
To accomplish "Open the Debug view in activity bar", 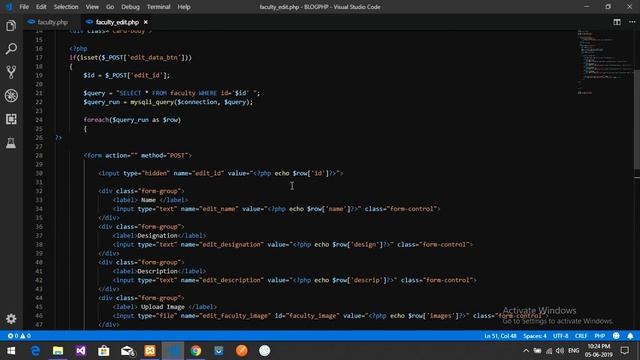I will (x=11, y=96).
